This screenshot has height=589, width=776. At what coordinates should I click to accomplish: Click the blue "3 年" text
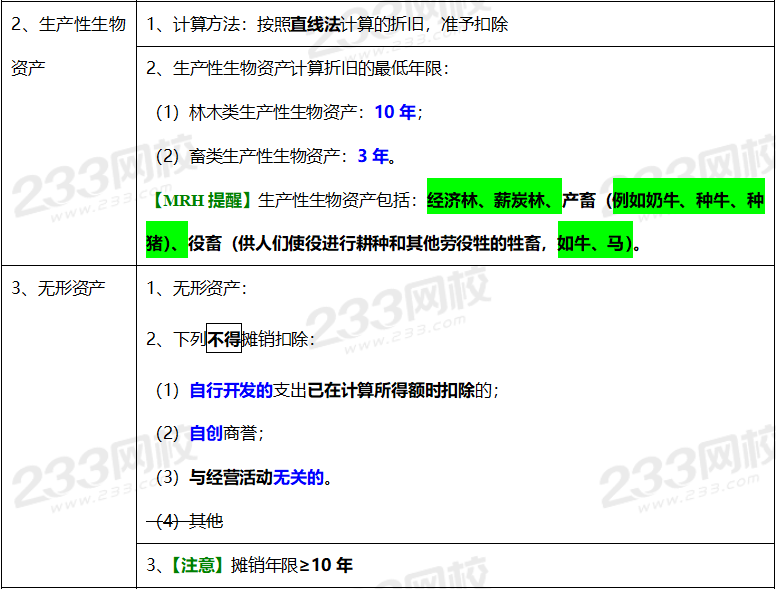pos(373,156)
